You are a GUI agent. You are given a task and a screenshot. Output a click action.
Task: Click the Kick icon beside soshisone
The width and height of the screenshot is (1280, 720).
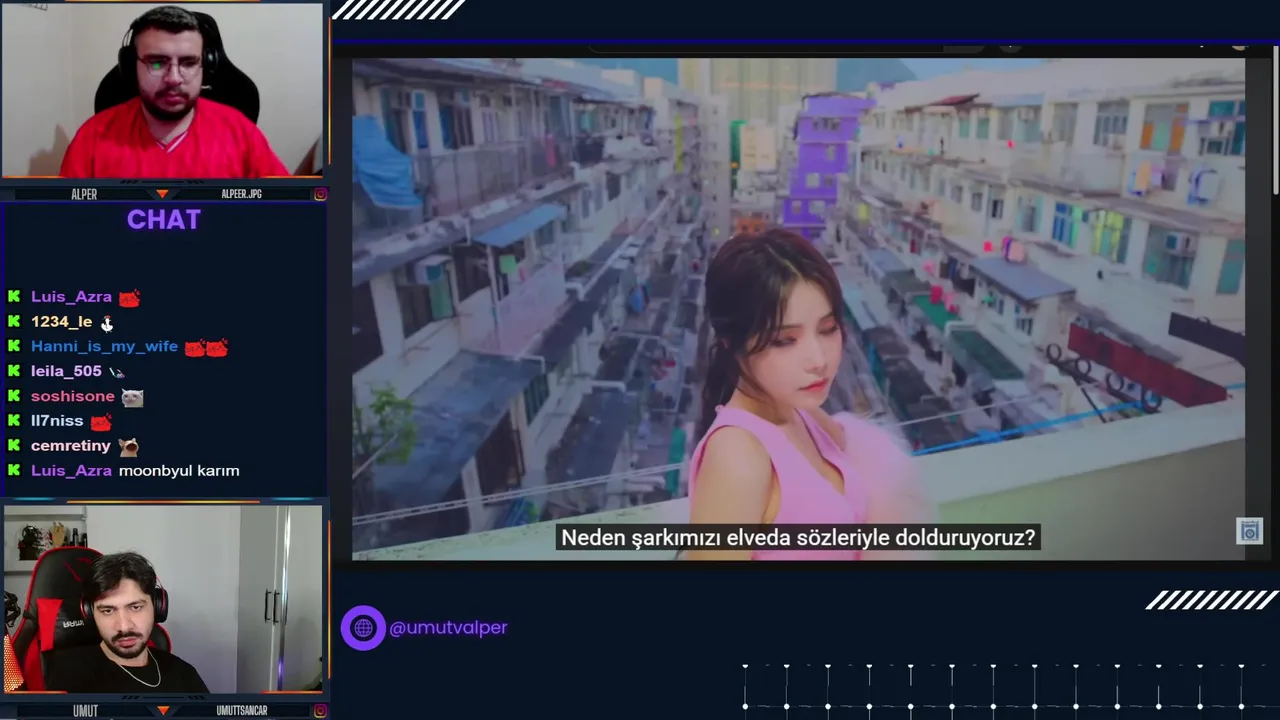[14, 396]
